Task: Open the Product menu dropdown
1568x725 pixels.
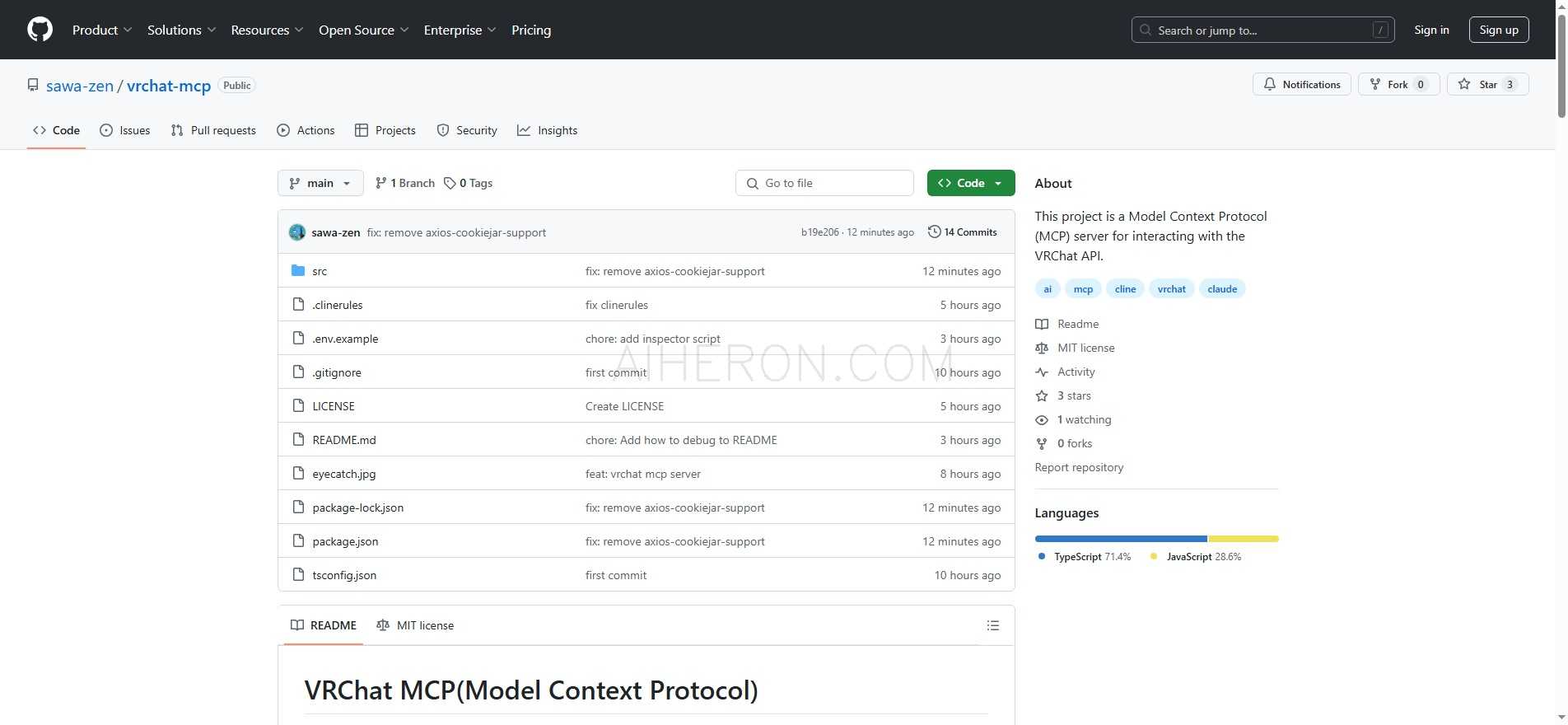Action: tap(100, 30)
